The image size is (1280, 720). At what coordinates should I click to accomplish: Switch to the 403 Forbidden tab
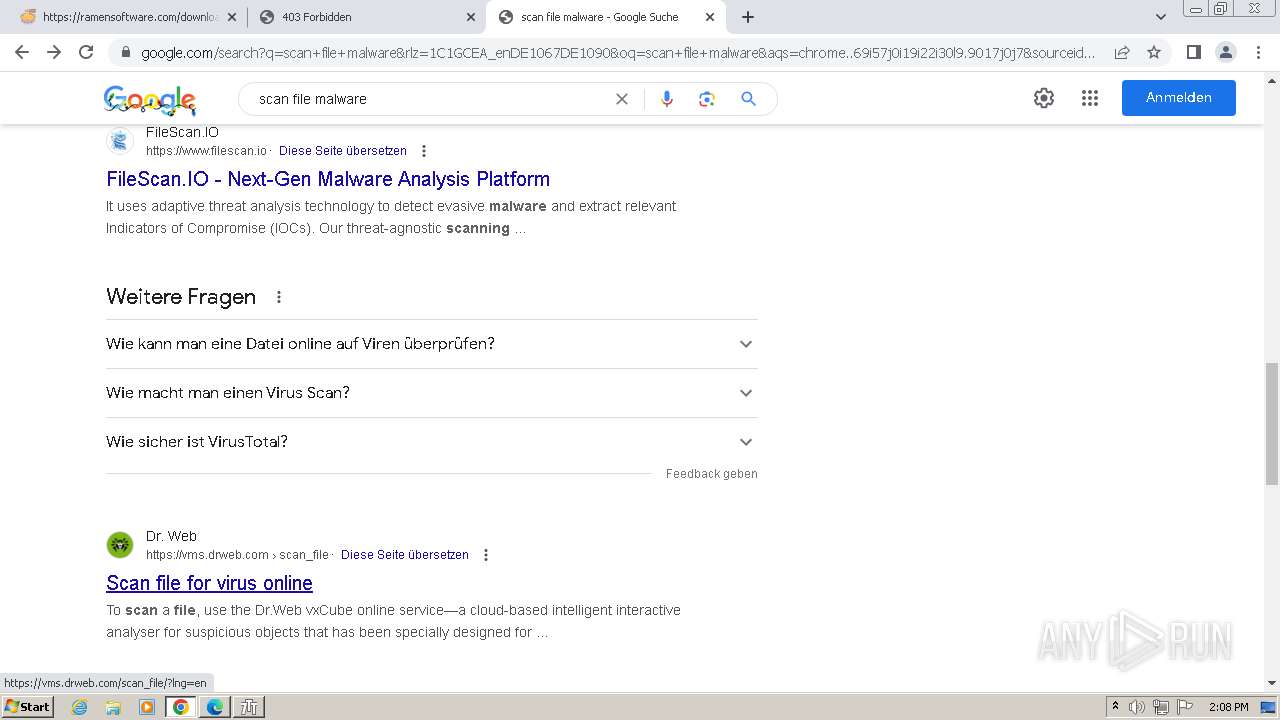[367, 17]
